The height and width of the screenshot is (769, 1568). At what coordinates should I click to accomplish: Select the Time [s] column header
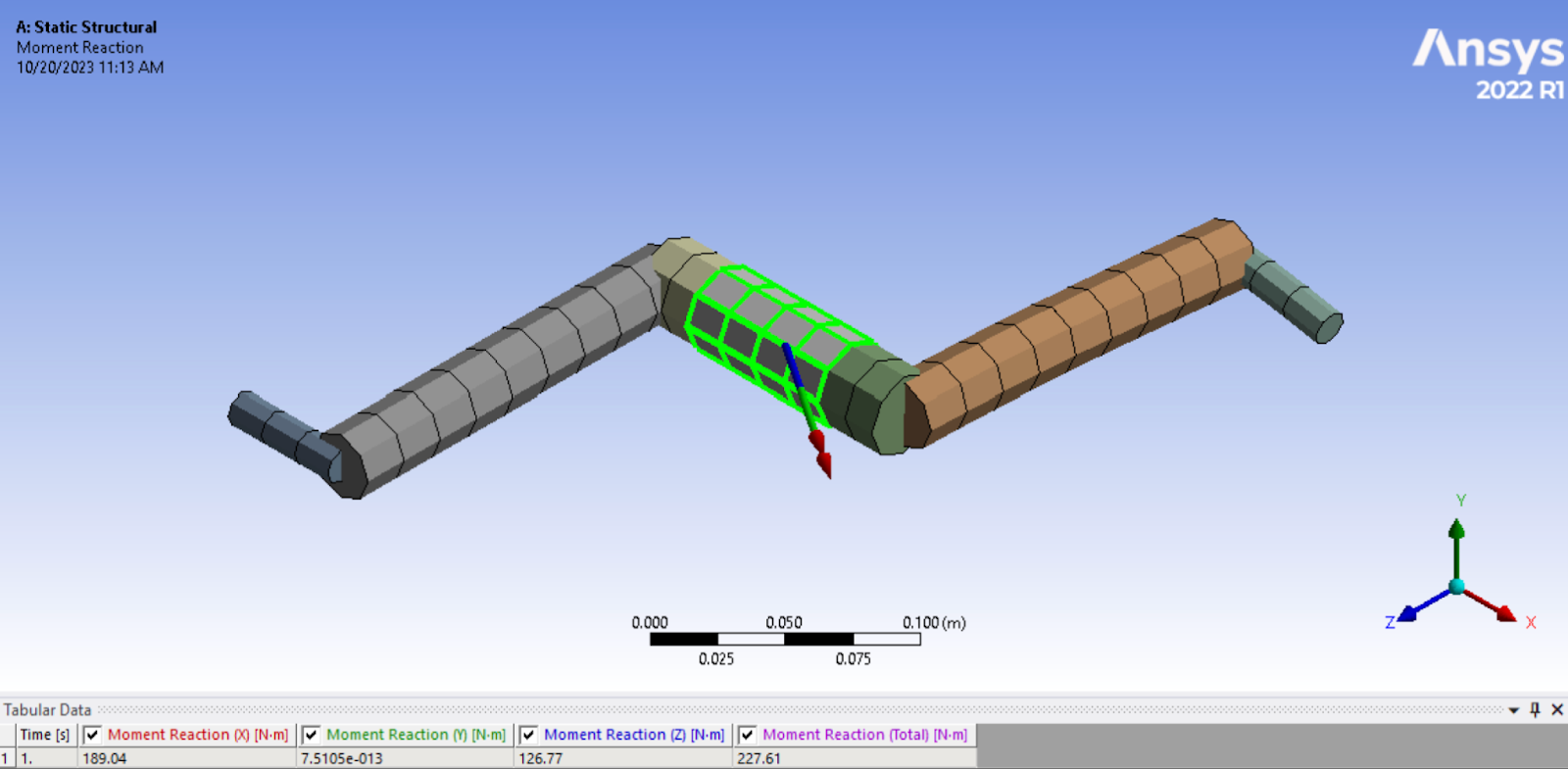tap(45, 735)
